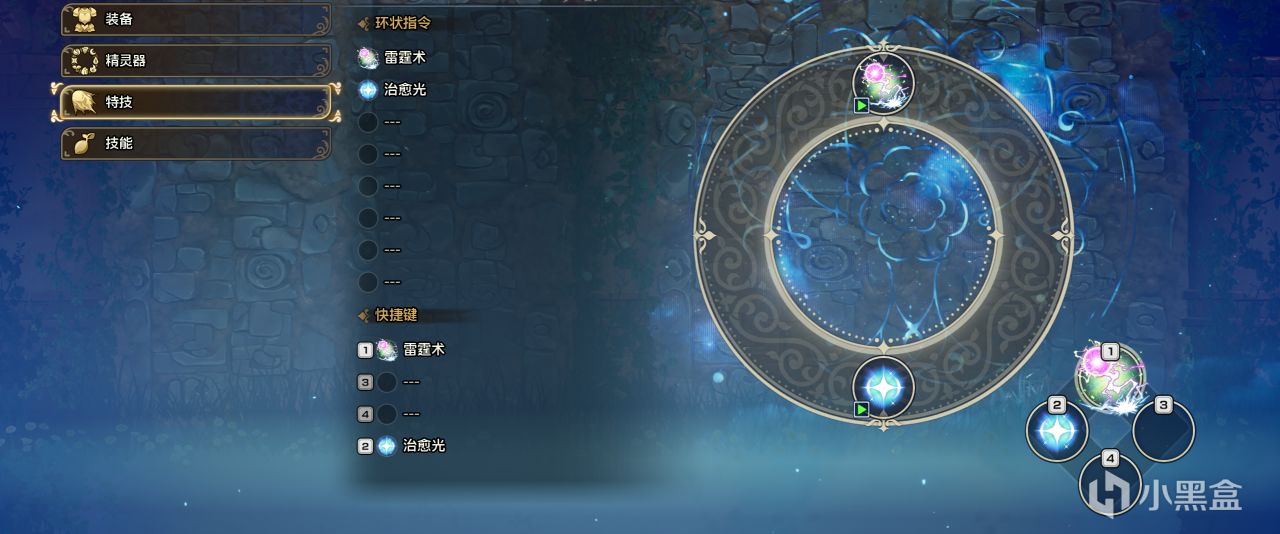Select the third empty ring command slot
The width and height of the screenshot is (1280, 534).
[368, 186]
